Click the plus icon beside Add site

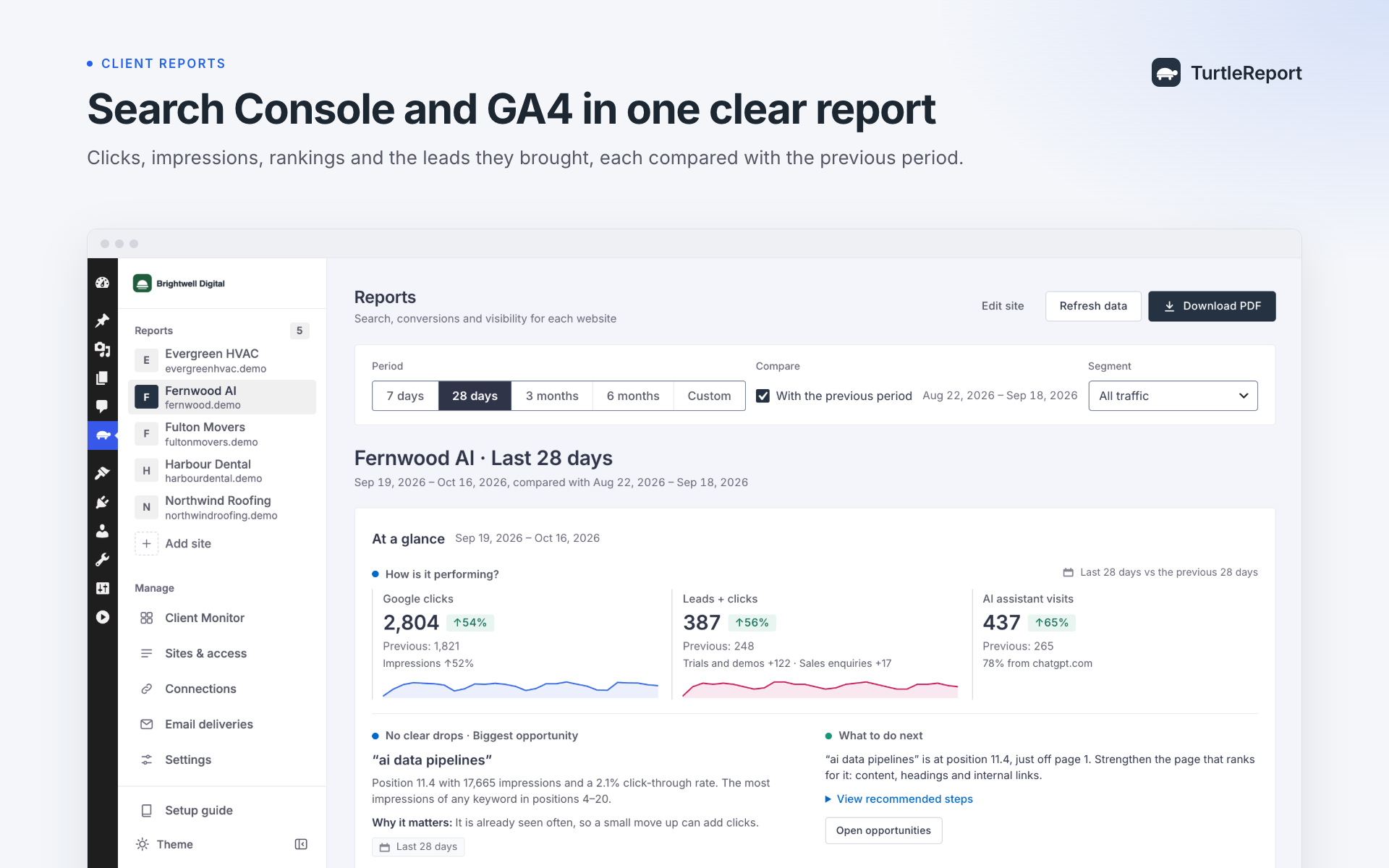(146, 543)
